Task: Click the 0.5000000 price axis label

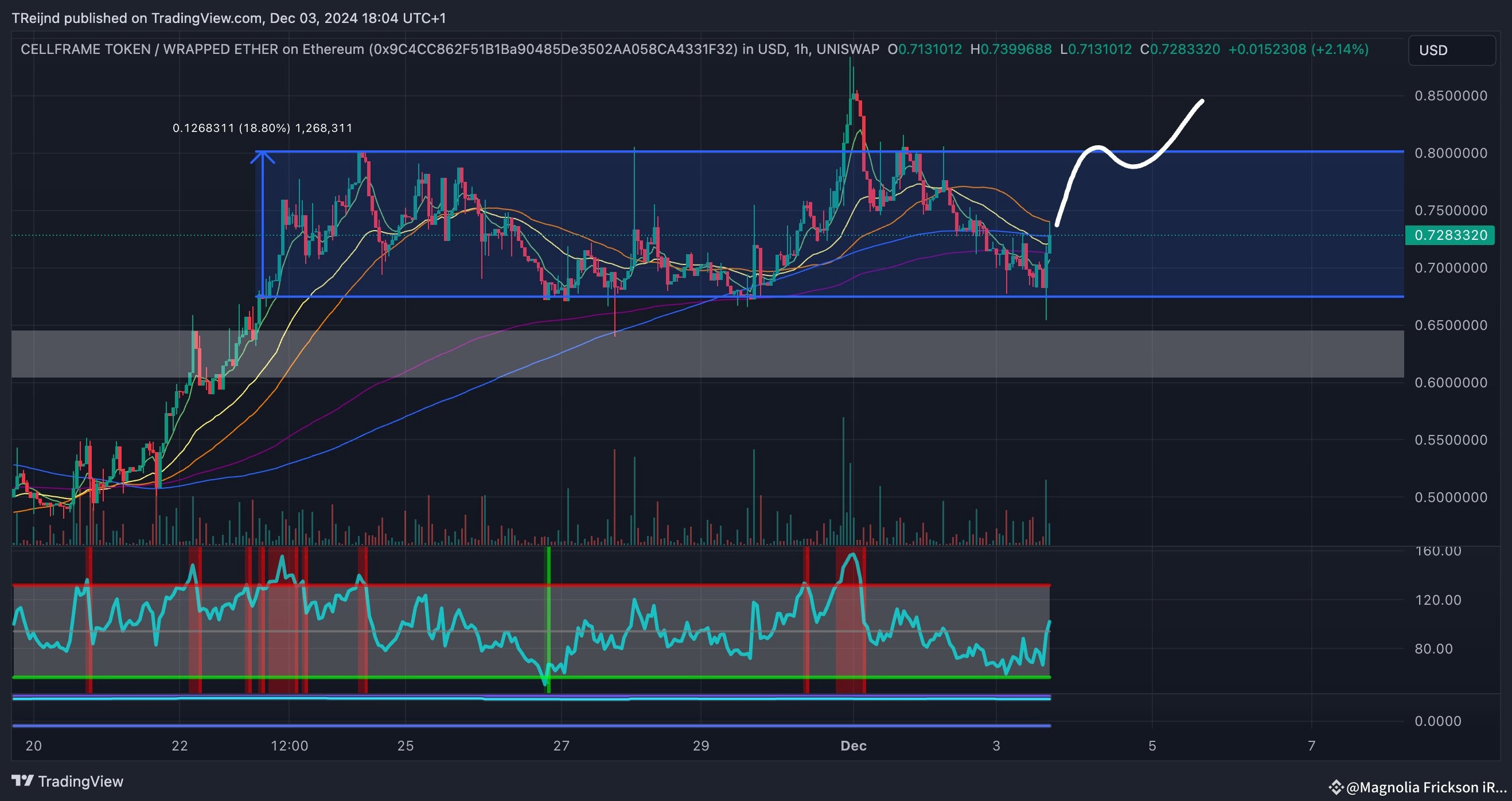Action: (x=1451, y=497)
